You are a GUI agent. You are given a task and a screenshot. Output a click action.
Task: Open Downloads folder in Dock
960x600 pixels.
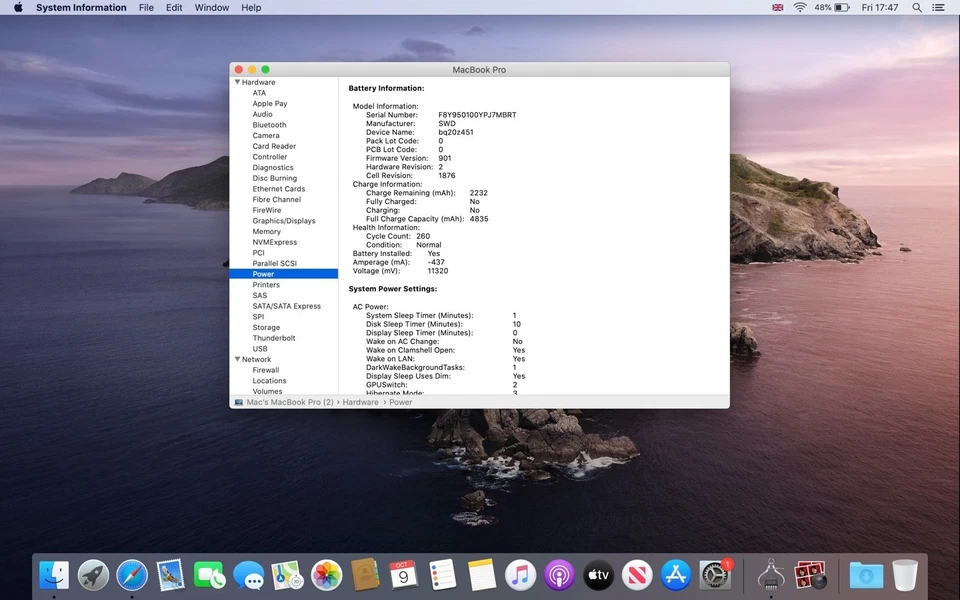pyautogui.click(x=866, y=576)
